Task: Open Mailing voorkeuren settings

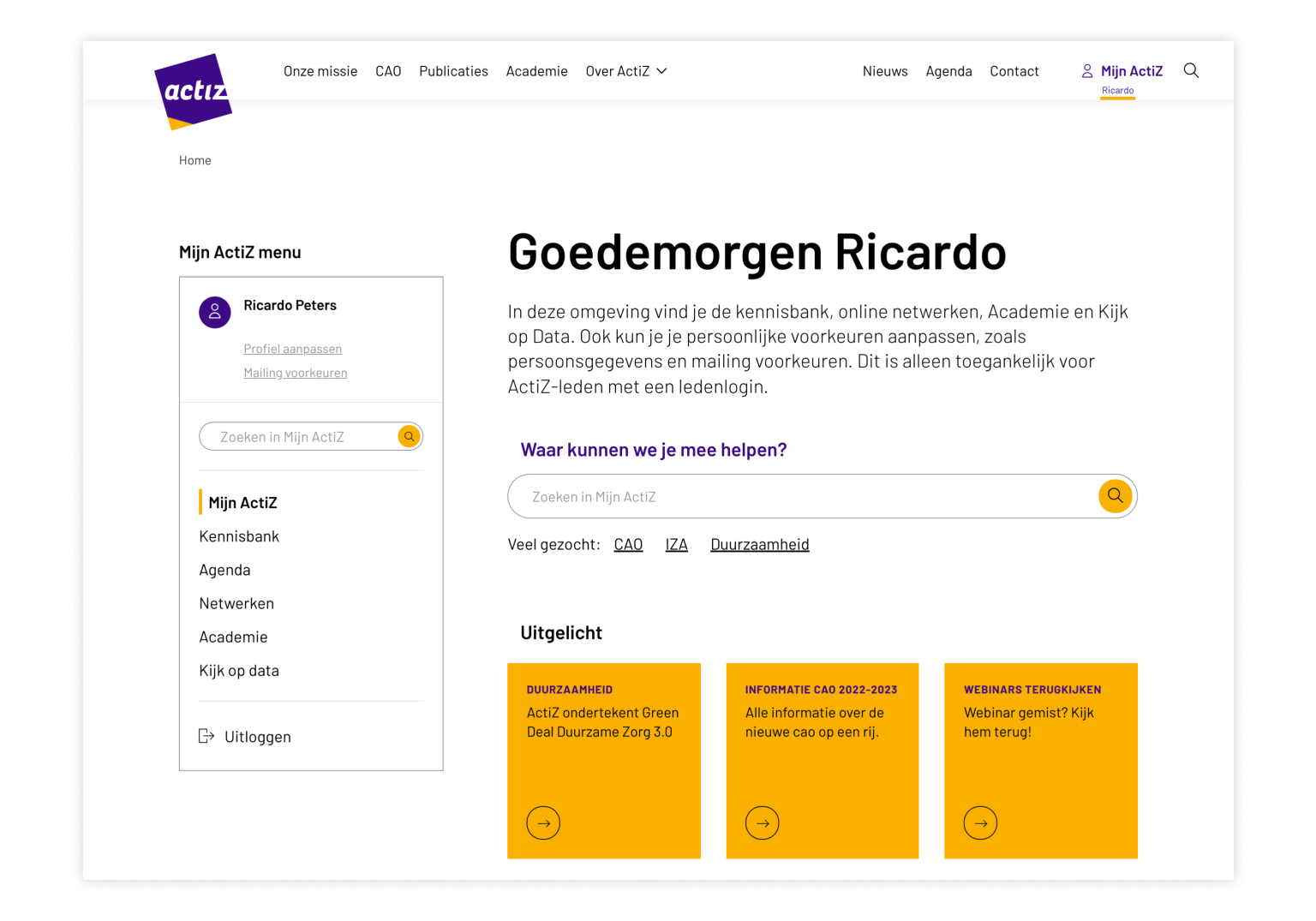Action: click(295, 372)
